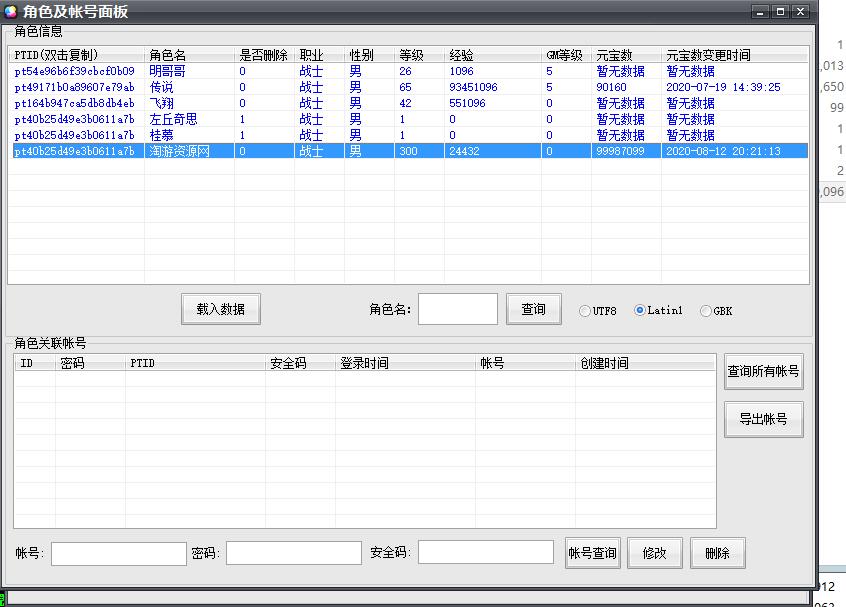Click the 查询所有帐号 button
Screen dimensions: 846x607
pos(763,371)
